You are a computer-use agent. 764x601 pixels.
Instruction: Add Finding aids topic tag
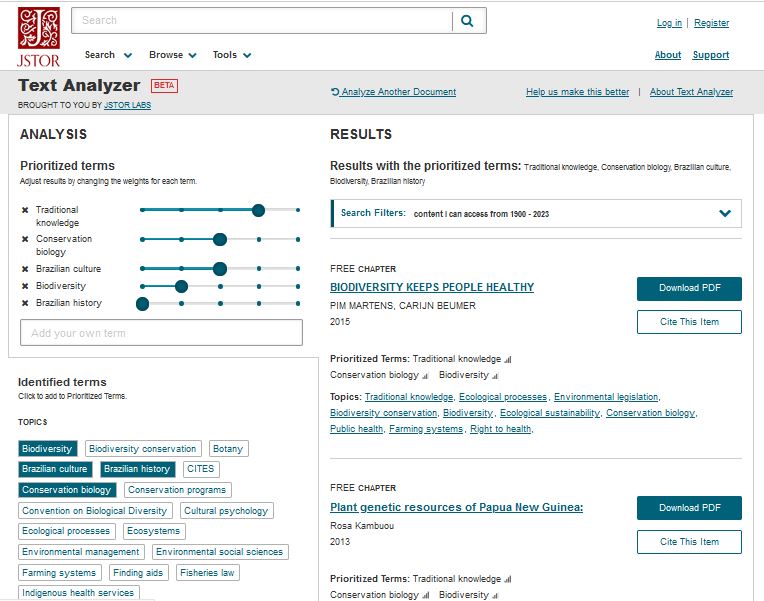tap(138, 573)
